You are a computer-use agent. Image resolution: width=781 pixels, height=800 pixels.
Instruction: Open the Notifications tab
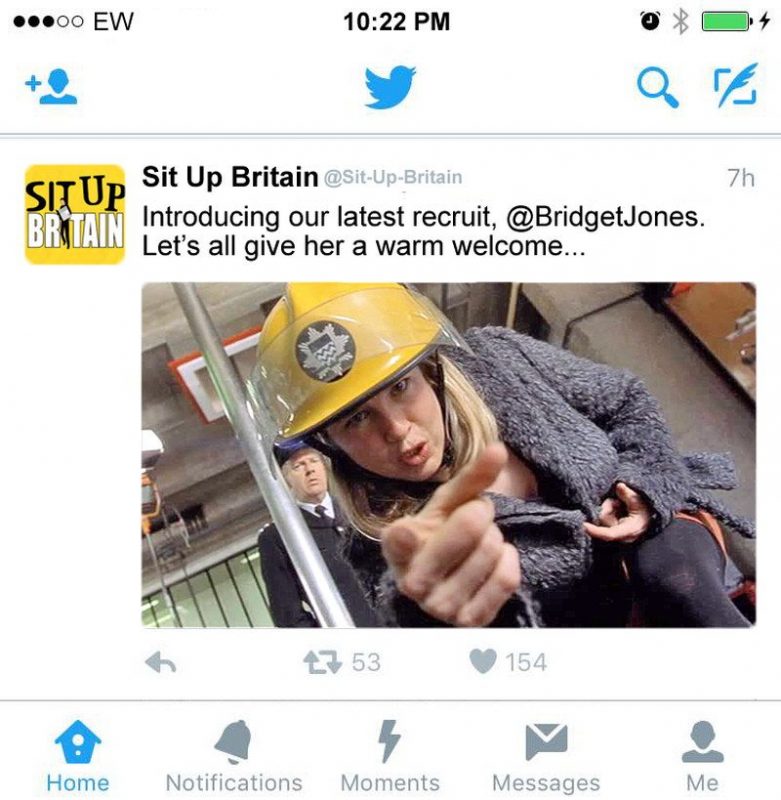coord(234,757)
